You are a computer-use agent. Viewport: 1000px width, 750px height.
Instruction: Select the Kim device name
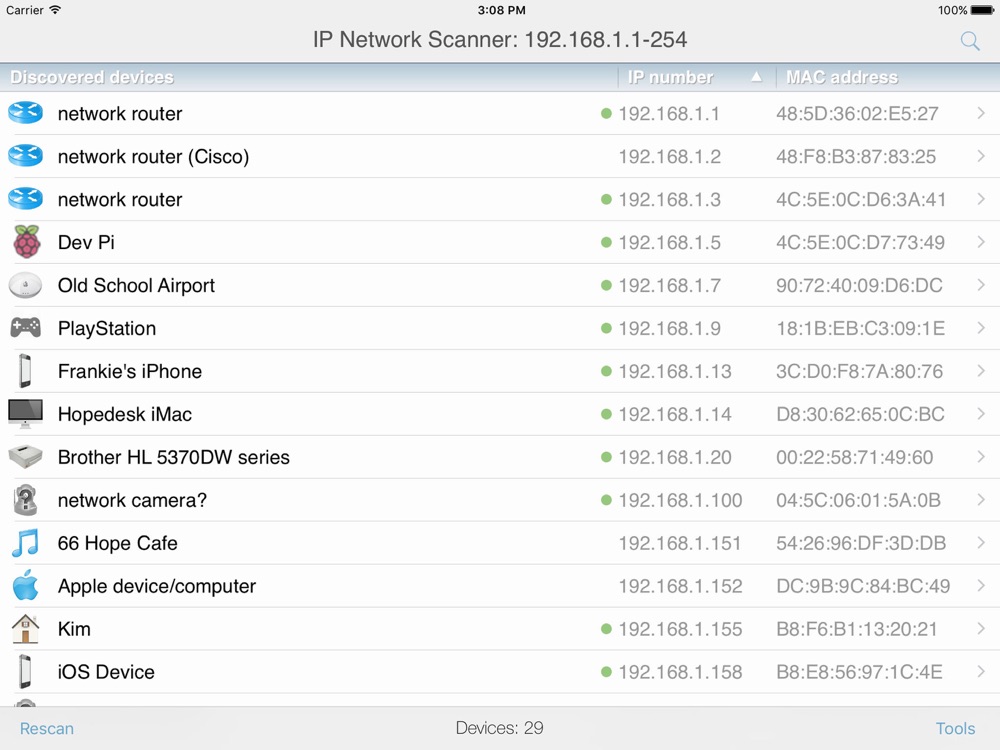click(x=74, y=629)
